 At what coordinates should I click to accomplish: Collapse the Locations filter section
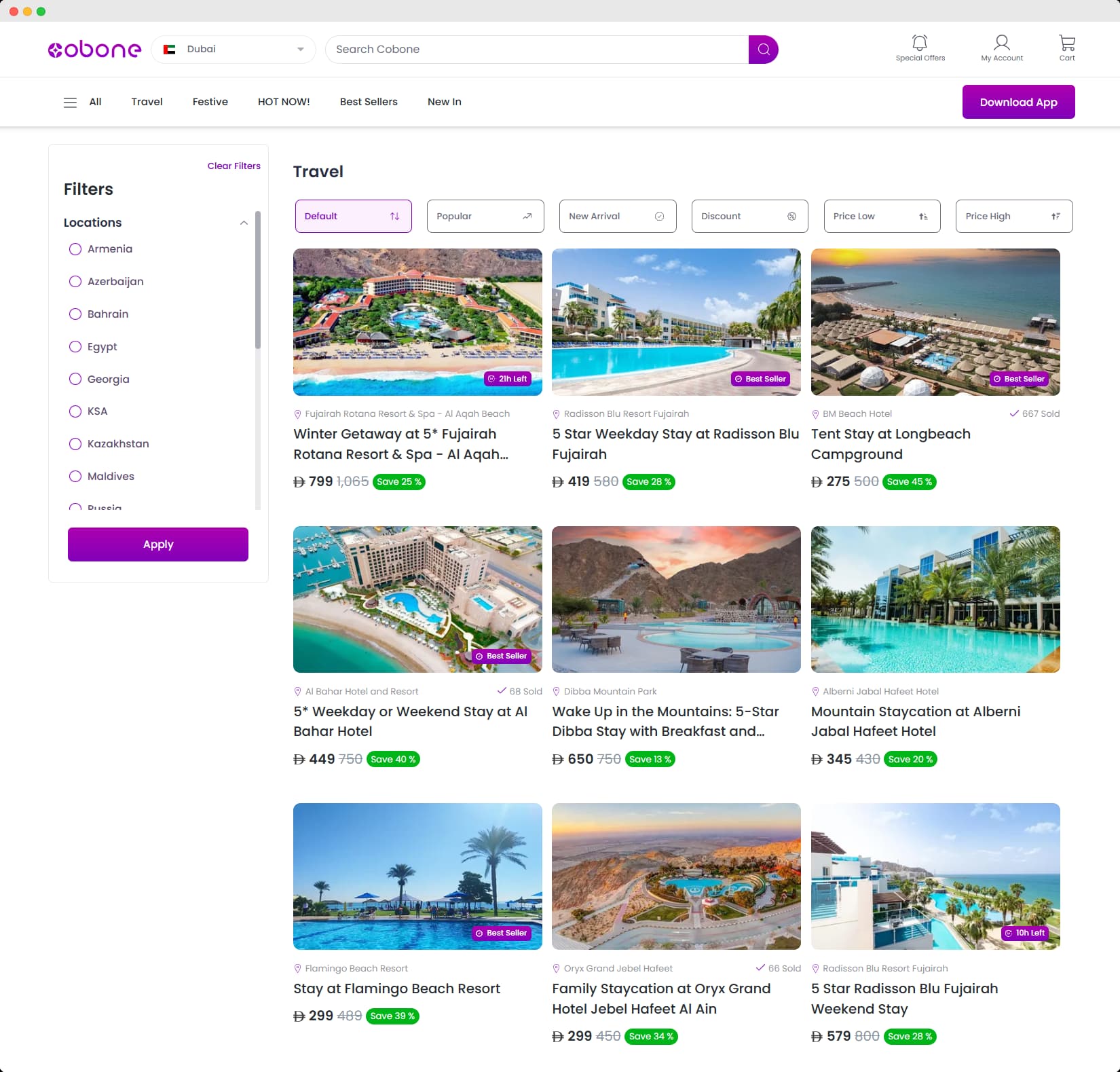(x=244, y=223)
